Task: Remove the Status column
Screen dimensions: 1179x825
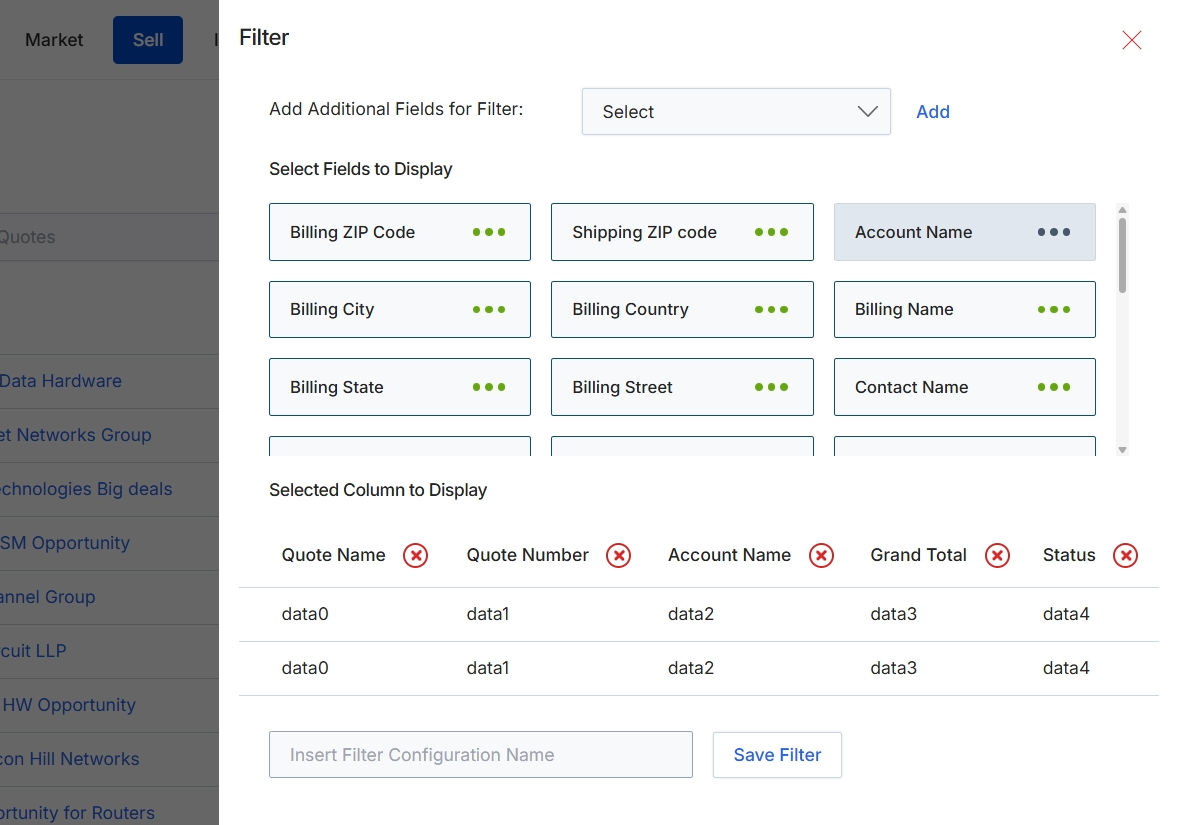Action: pos(1126,556)
